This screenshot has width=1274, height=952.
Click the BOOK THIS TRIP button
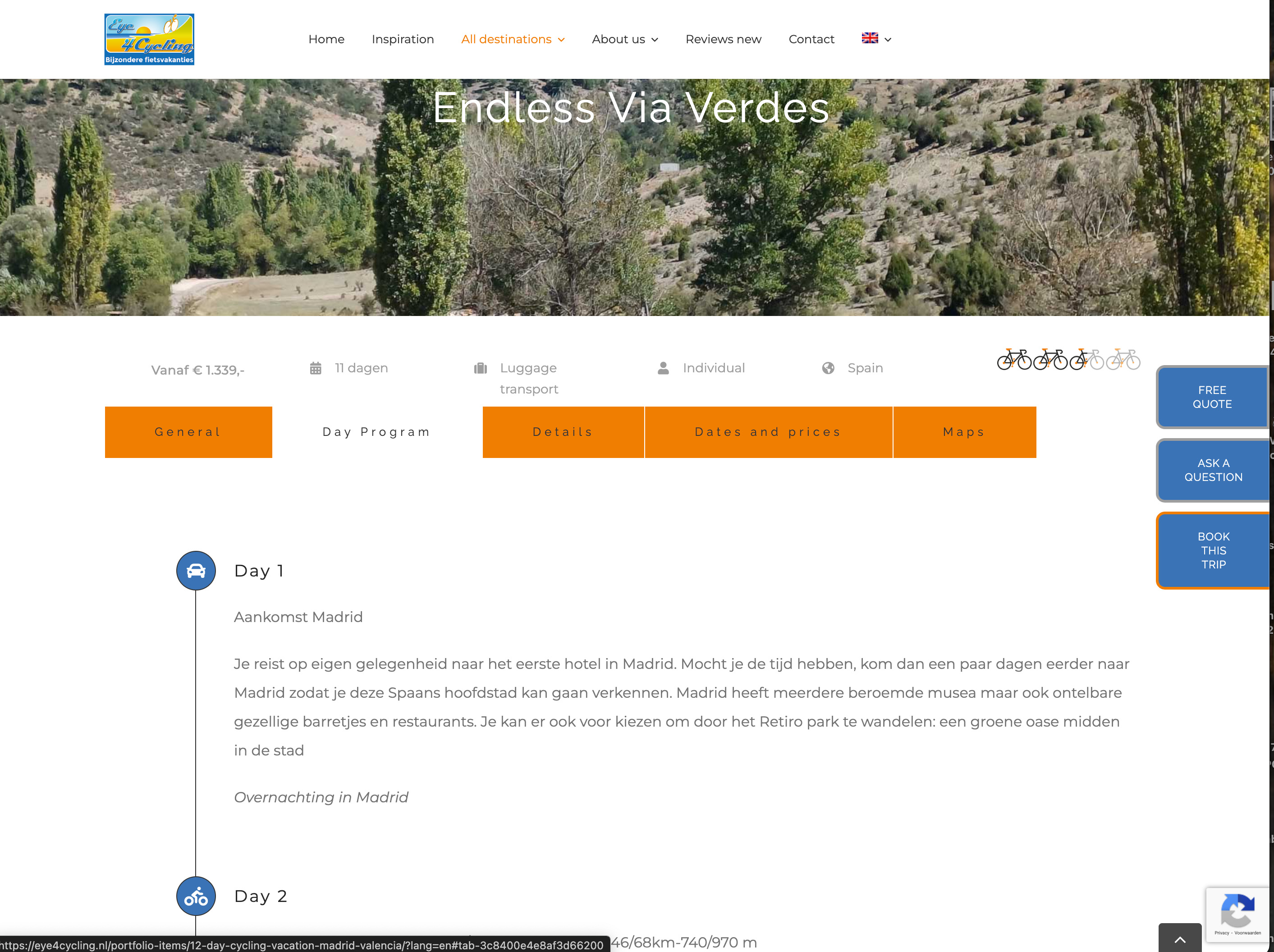tap(1213, 550)
